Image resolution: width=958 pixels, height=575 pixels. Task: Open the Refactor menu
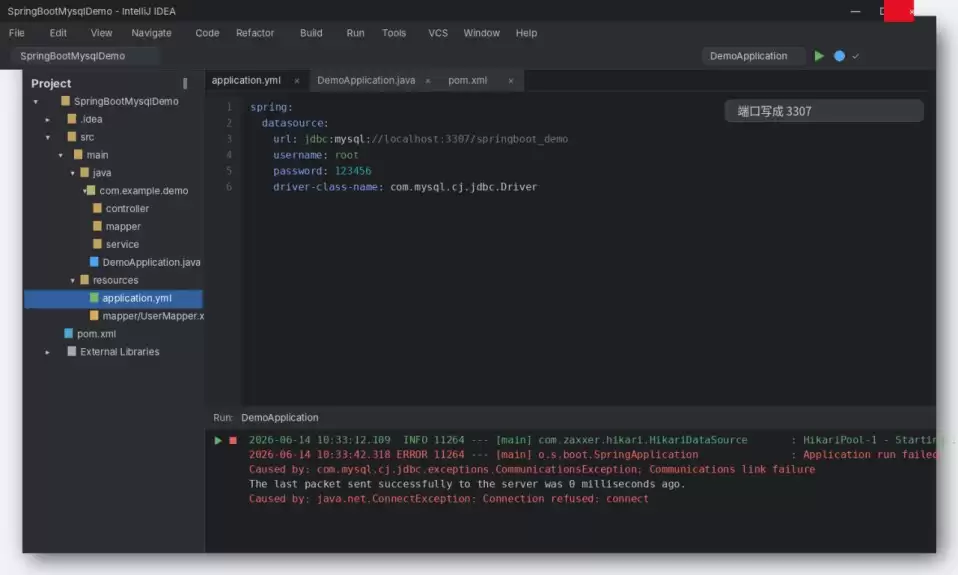pyautogui.click(x=255, y=33)
